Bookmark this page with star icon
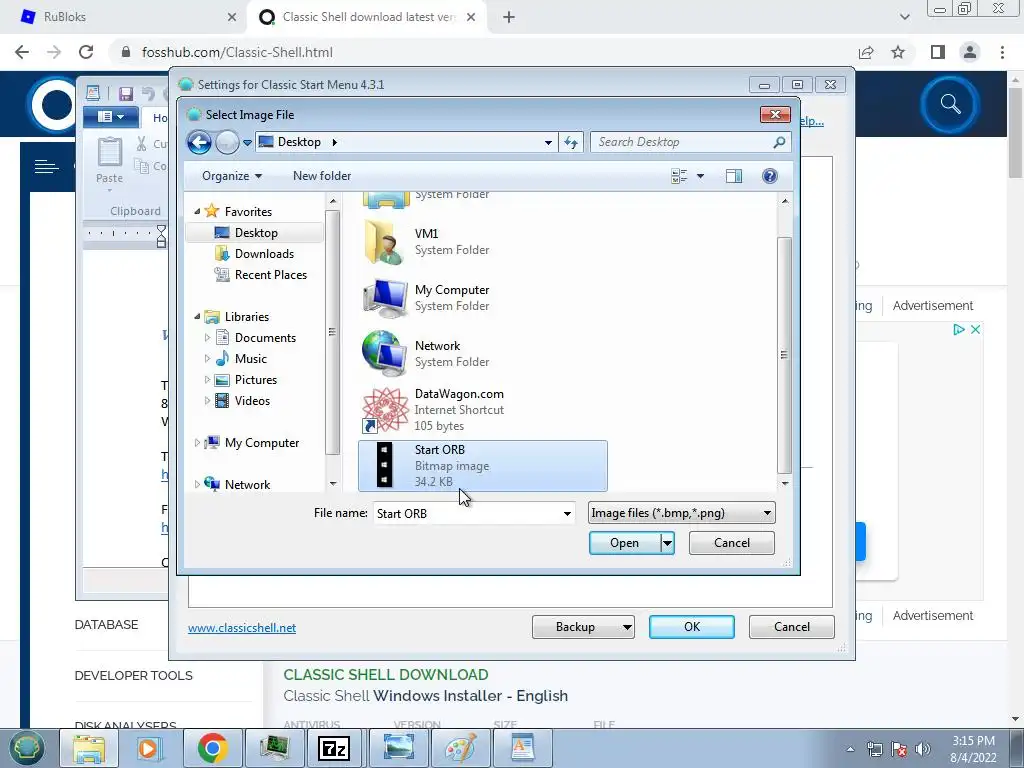Image resolution: width=1024 pixels, height=768 pixels. click(898, 52)
